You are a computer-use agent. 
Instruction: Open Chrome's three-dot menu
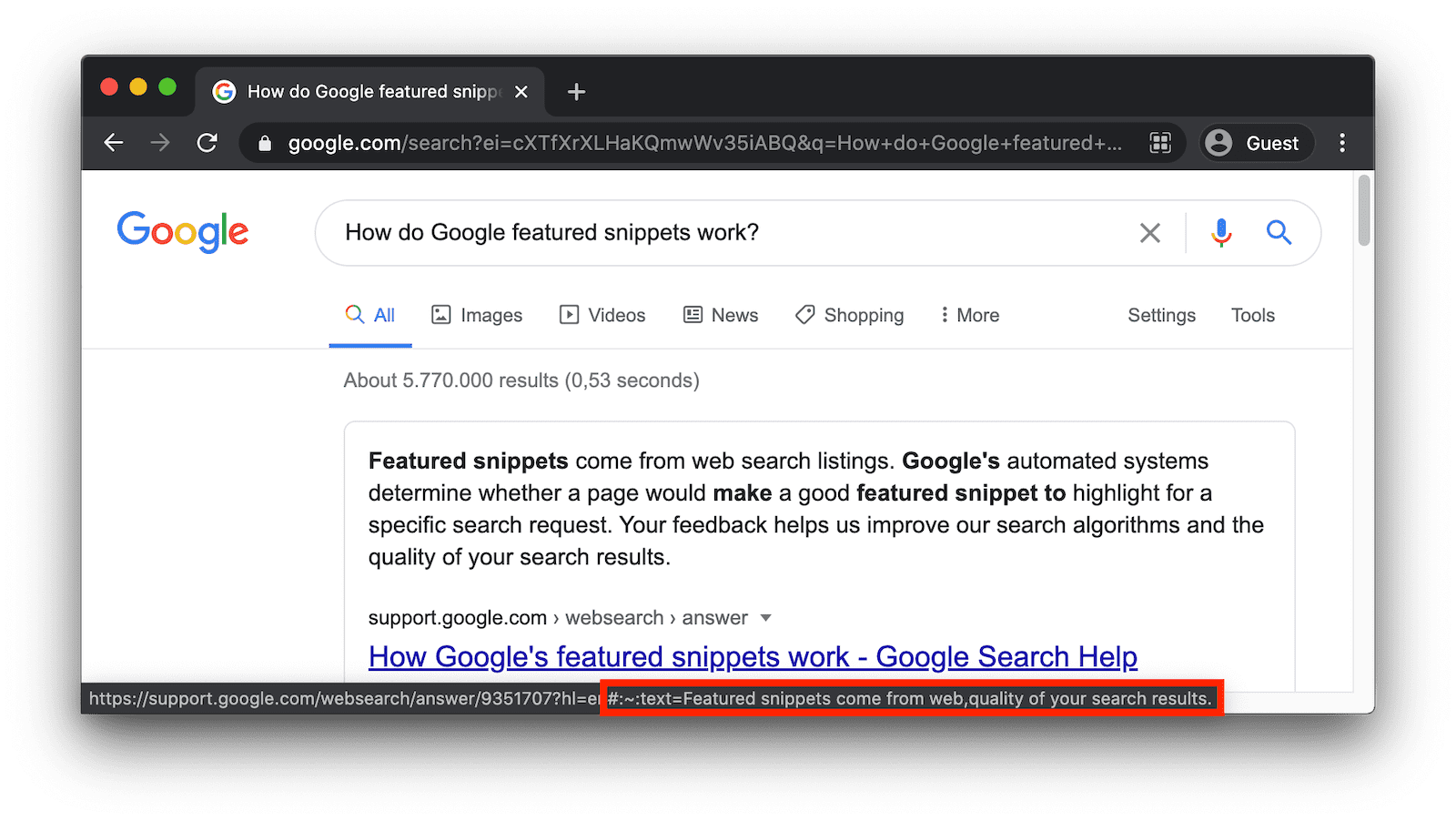pos(1342,143)
